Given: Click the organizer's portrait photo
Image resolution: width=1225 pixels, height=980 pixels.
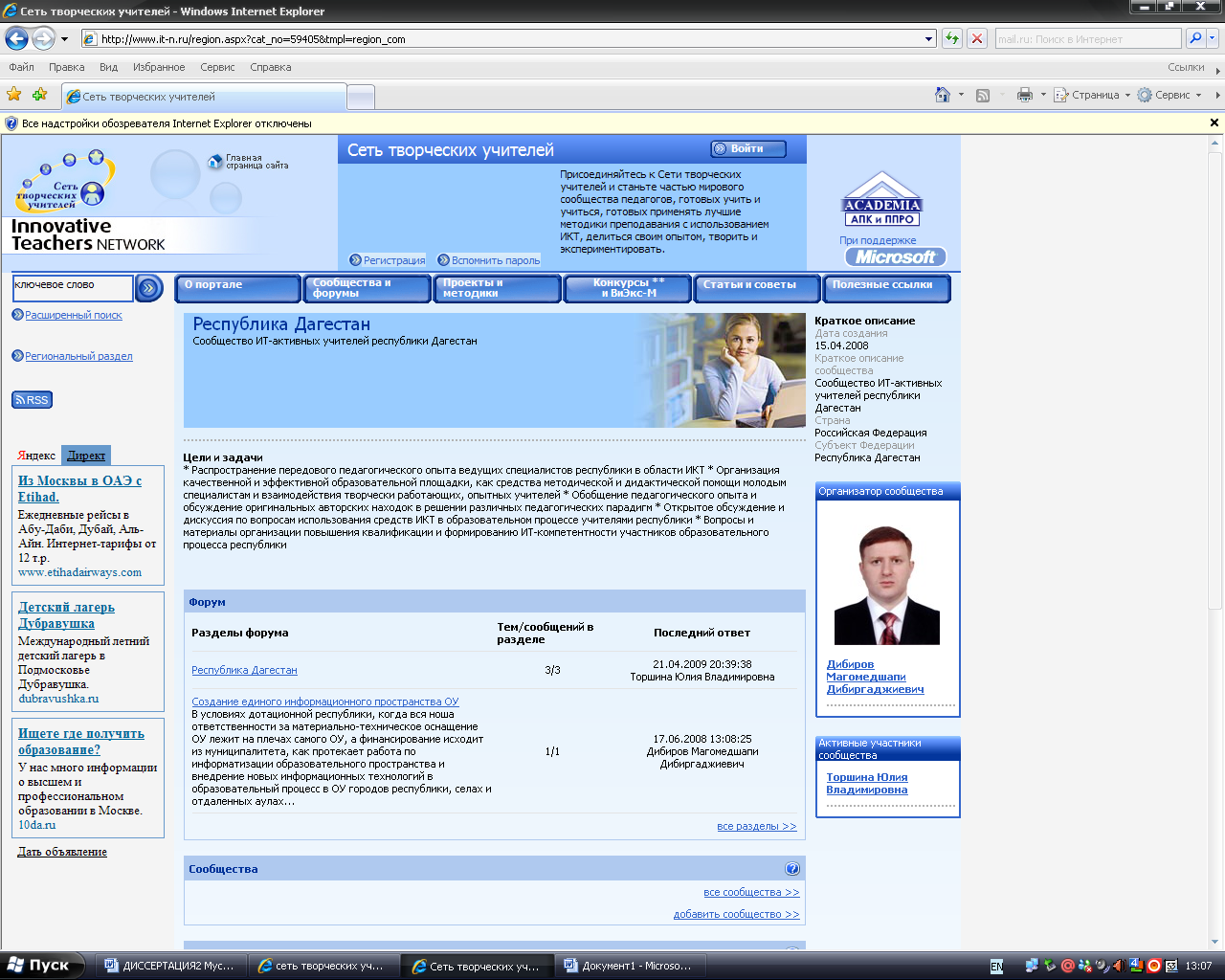Looking at the screenshot, I should pos(887,584).
